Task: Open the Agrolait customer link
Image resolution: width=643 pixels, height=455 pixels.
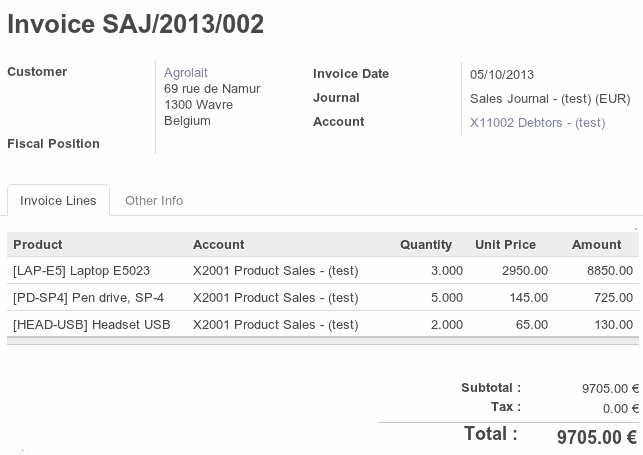Action: pos(187,72)
